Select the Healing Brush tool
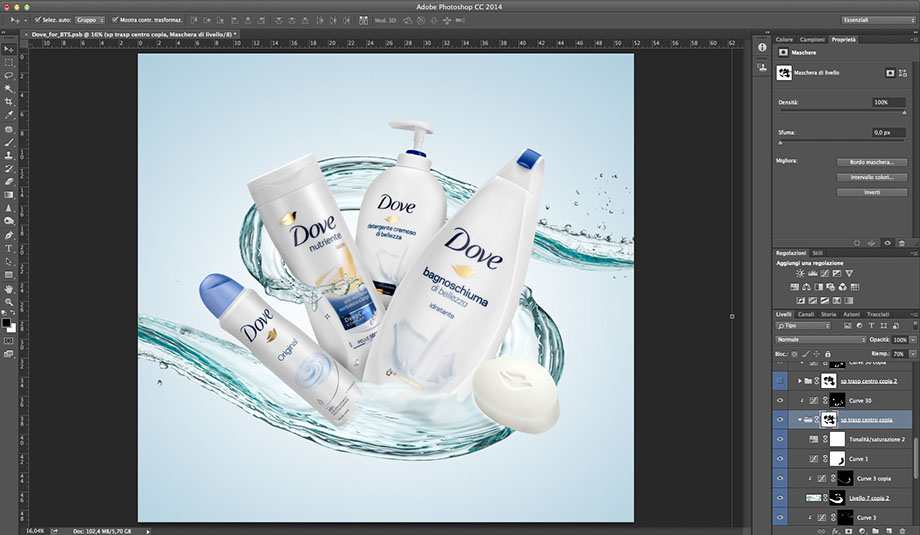920x535 pixels. (8, 129)
